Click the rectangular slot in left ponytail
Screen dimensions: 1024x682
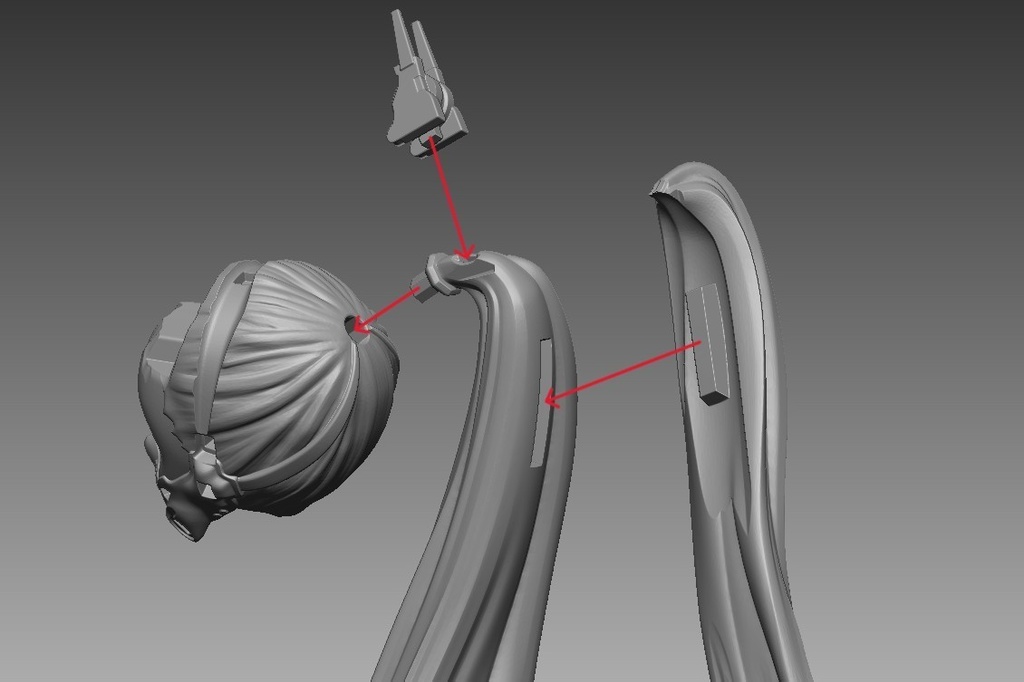542,403
